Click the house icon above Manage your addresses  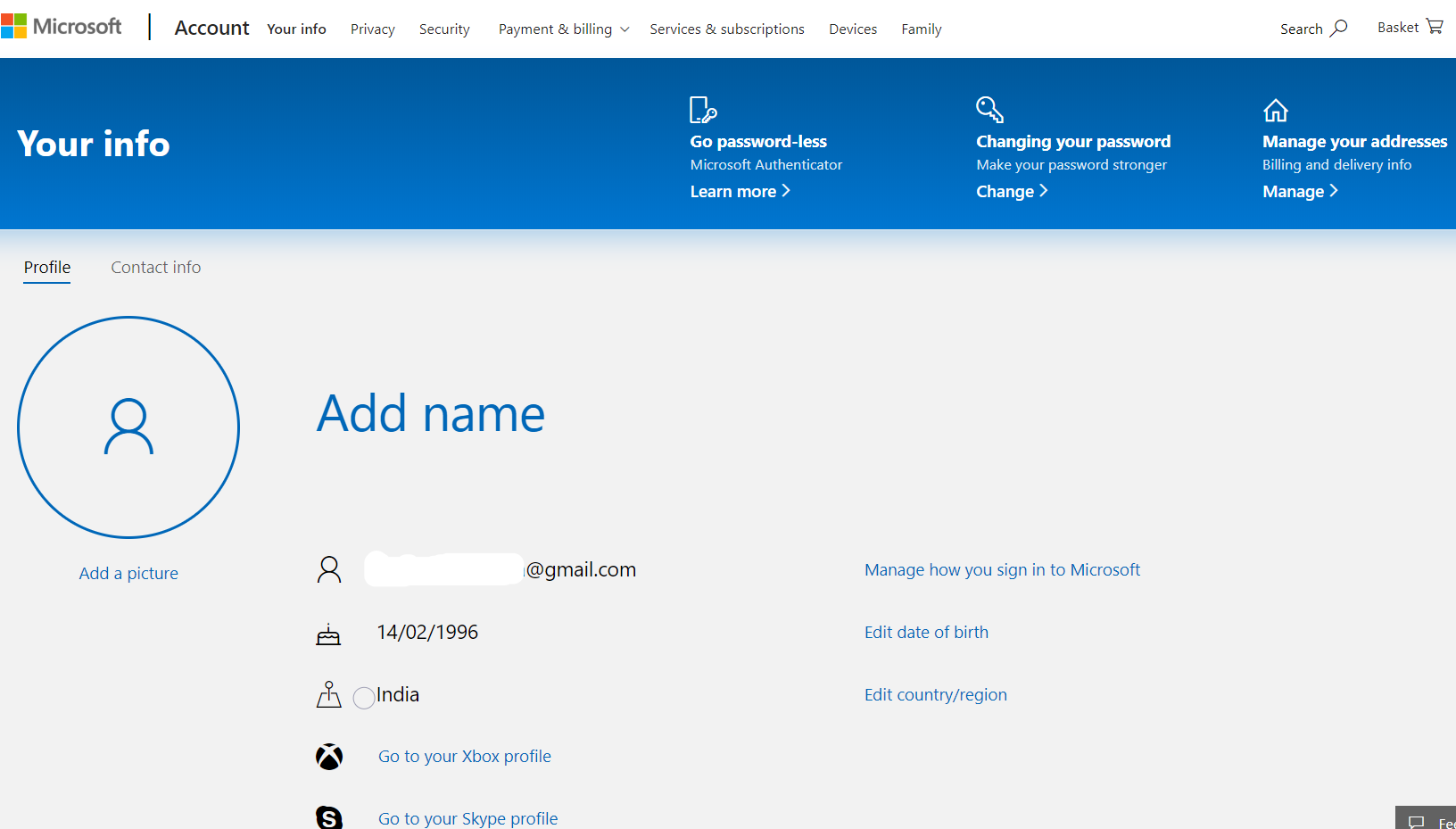(1276, 111)
